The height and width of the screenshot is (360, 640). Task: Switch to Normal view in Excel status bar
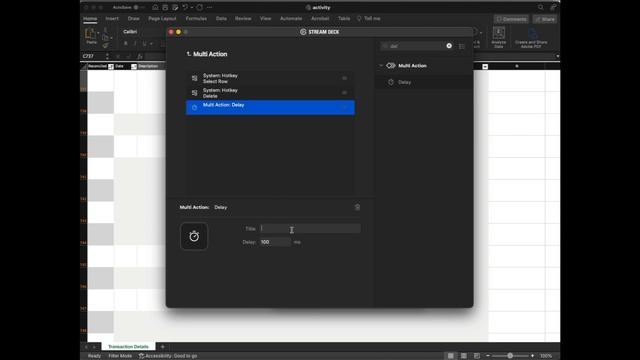coord(451,356)
